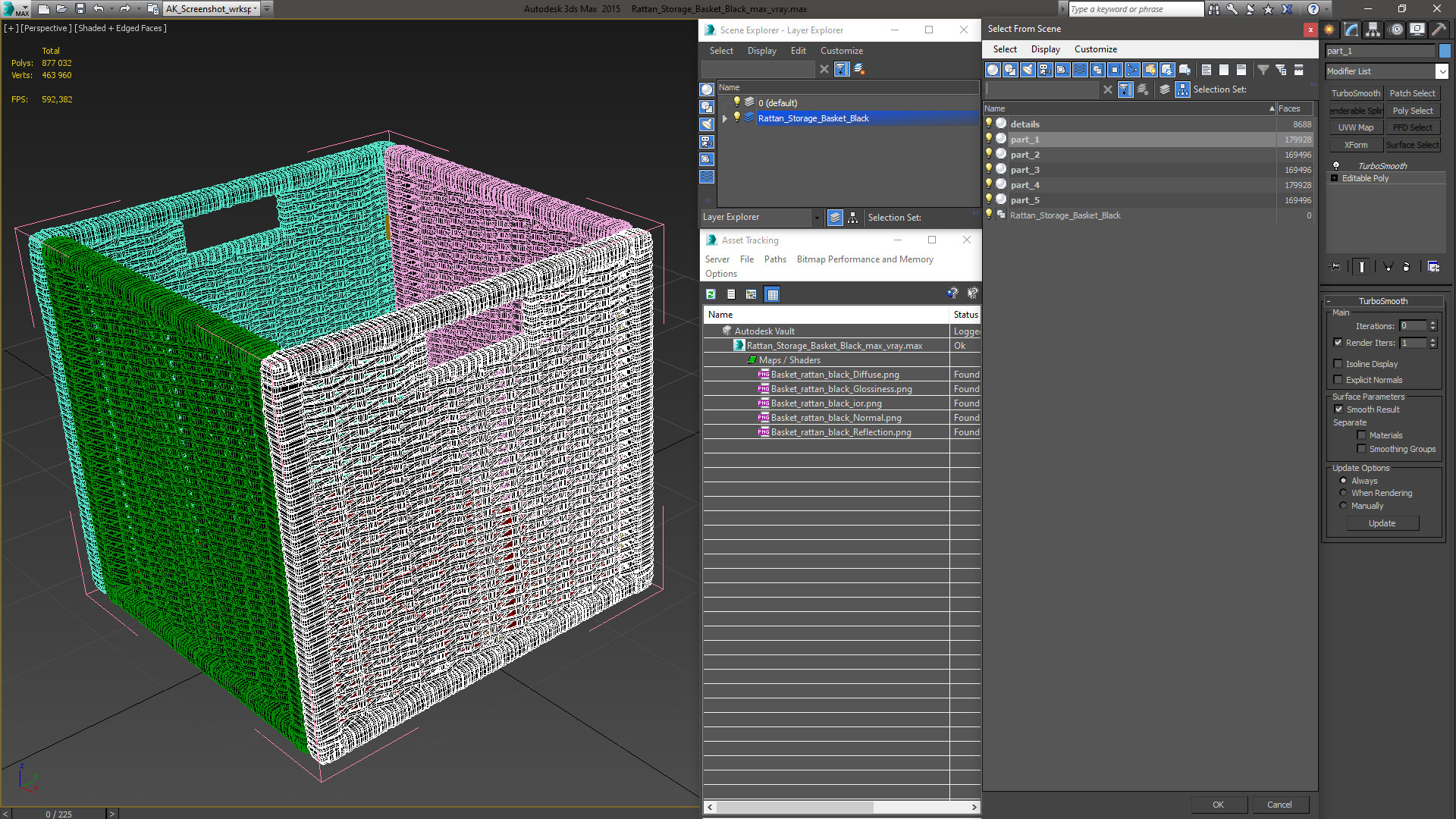The height and width of the screenshot is (819, 1456).
Task: Click Pin Stack icon in modifier panel
Action: tap(1335, 267)
